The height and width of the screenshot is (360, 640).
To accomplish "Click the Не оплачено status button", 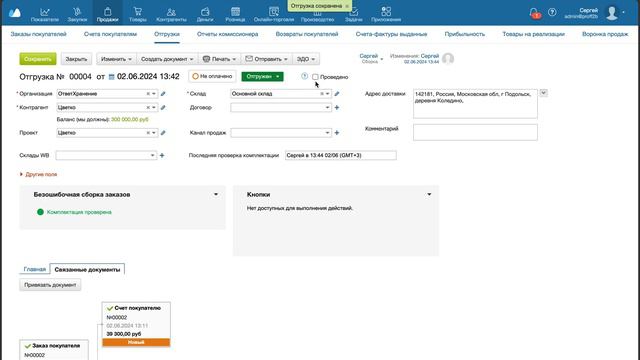I will tap(212, 76).
